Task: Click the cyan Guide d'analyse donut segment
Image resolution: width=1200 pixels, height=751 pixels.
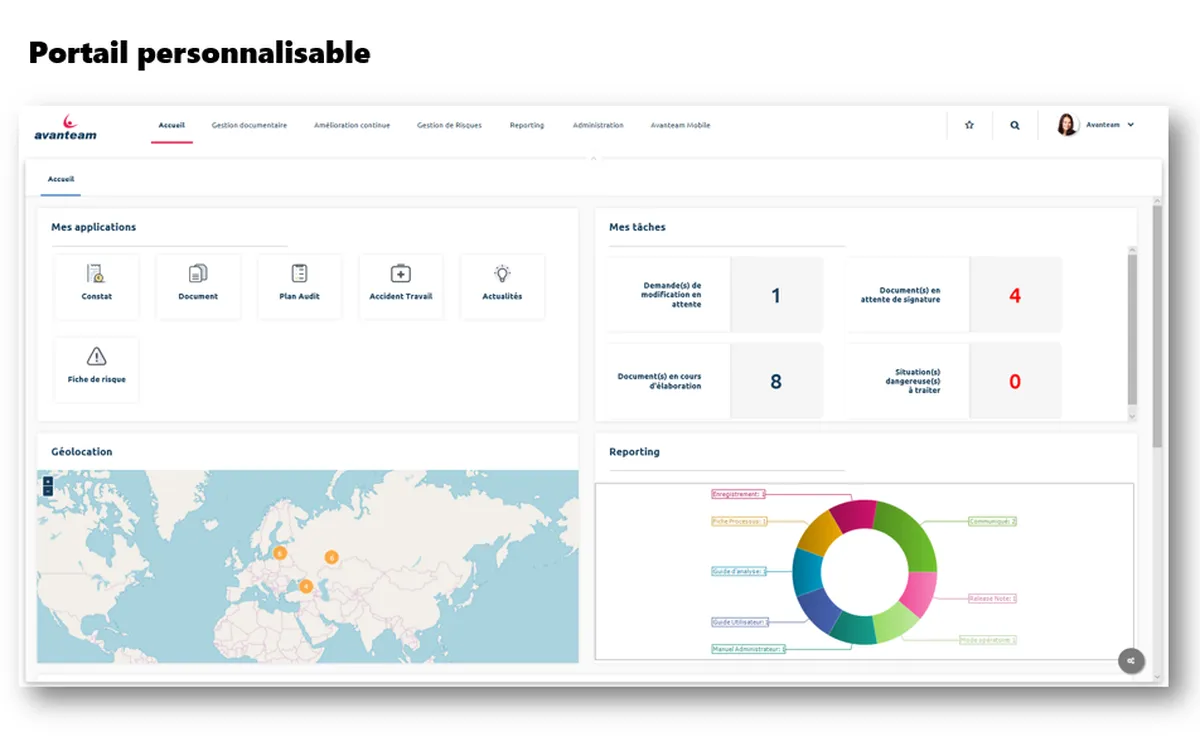Action: point(806,571)
